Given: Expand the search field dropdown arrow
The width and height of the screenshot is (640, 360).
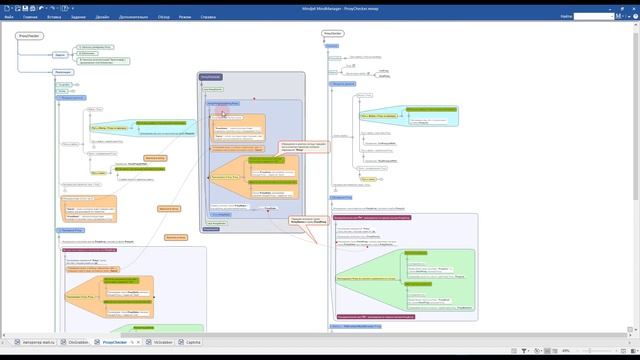Looking at the screenshot, I should (x=612, y=16).
